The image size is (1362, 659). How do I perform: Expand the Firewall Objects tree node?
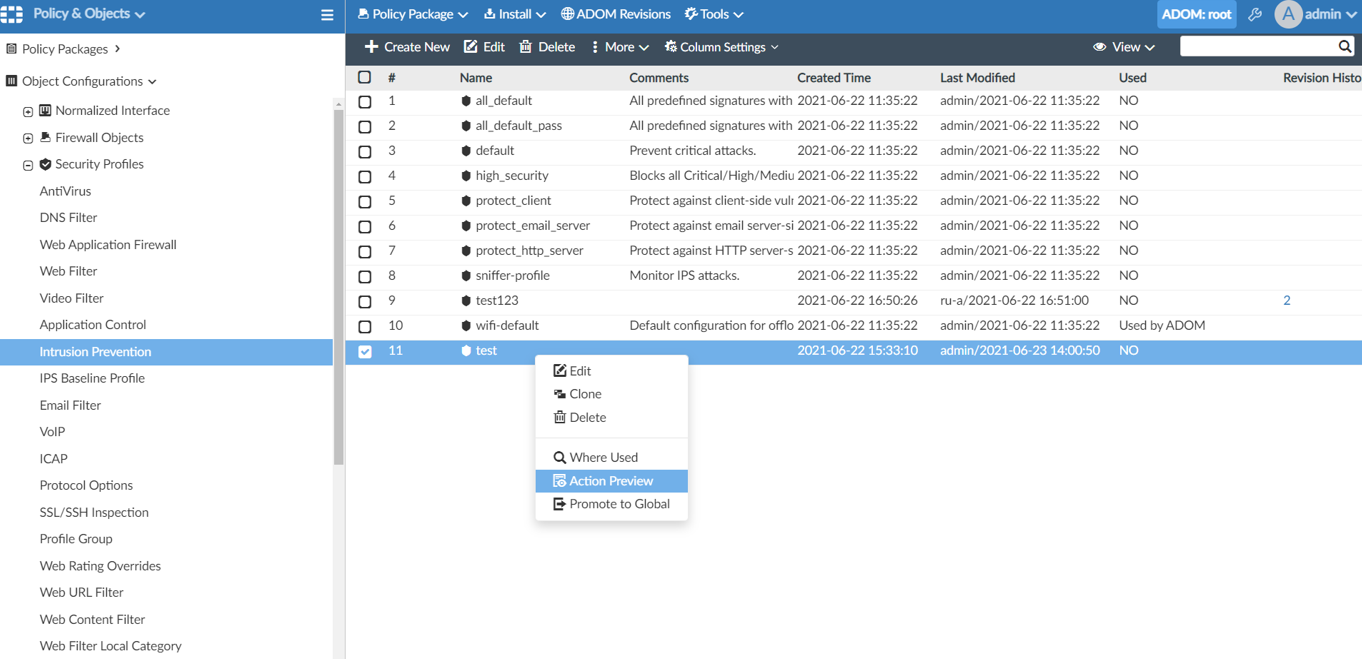[x=28, y=138]
